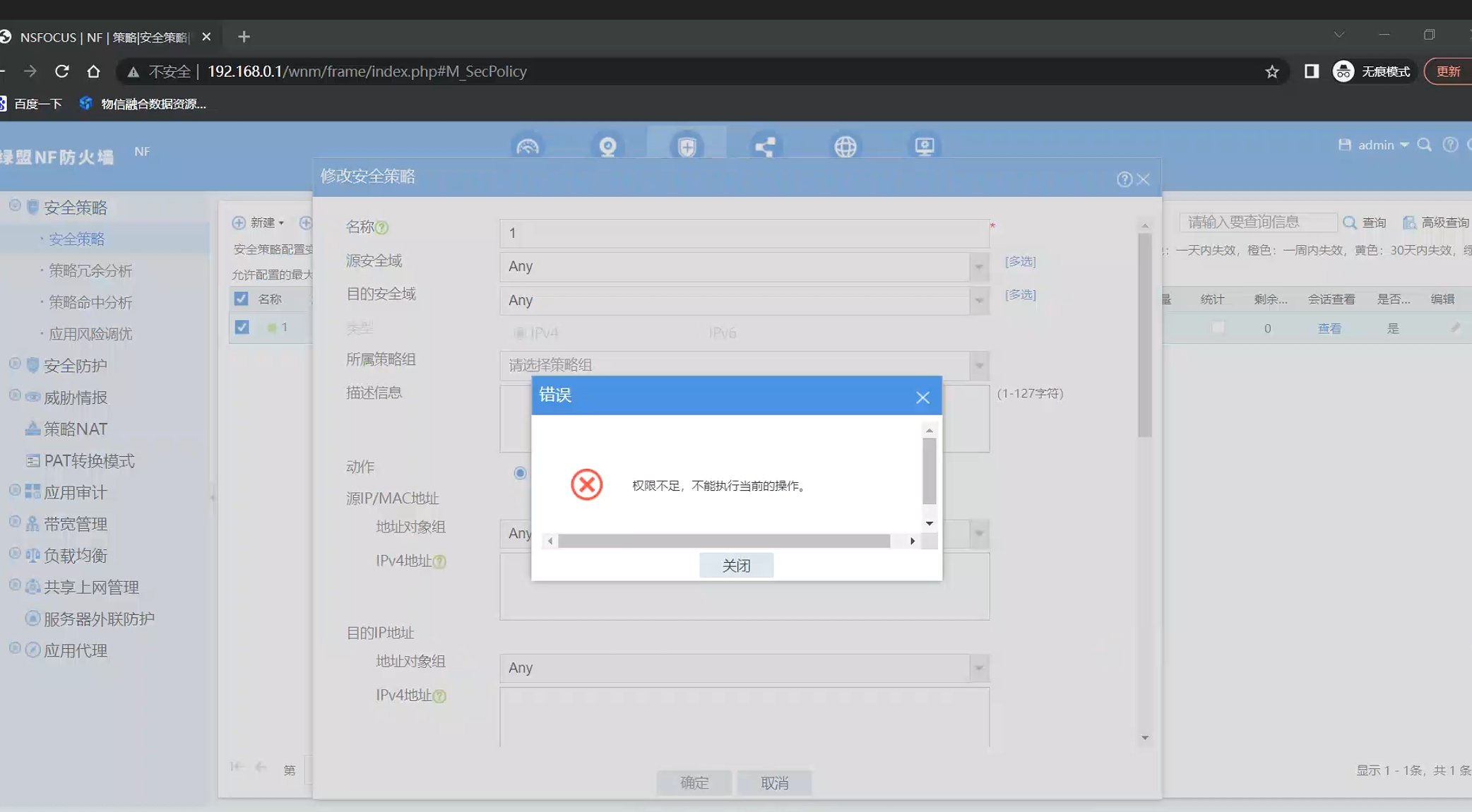Viewport: 1472px width, 812px height.
Task: Open 策略NAT in the sidebar
Action: point(75,429)
